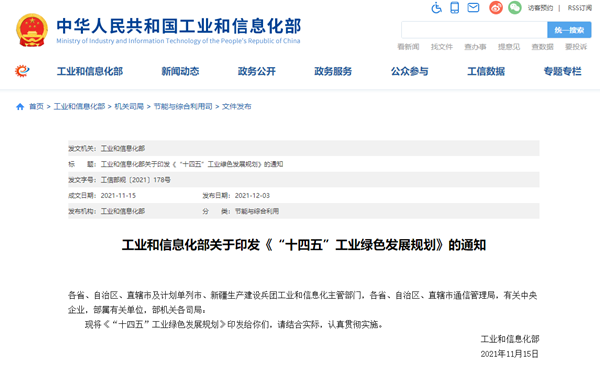This screenshot has width=600, height=368.
Task: Open the 政务服务 navigation menu
Action: point(333,71)
